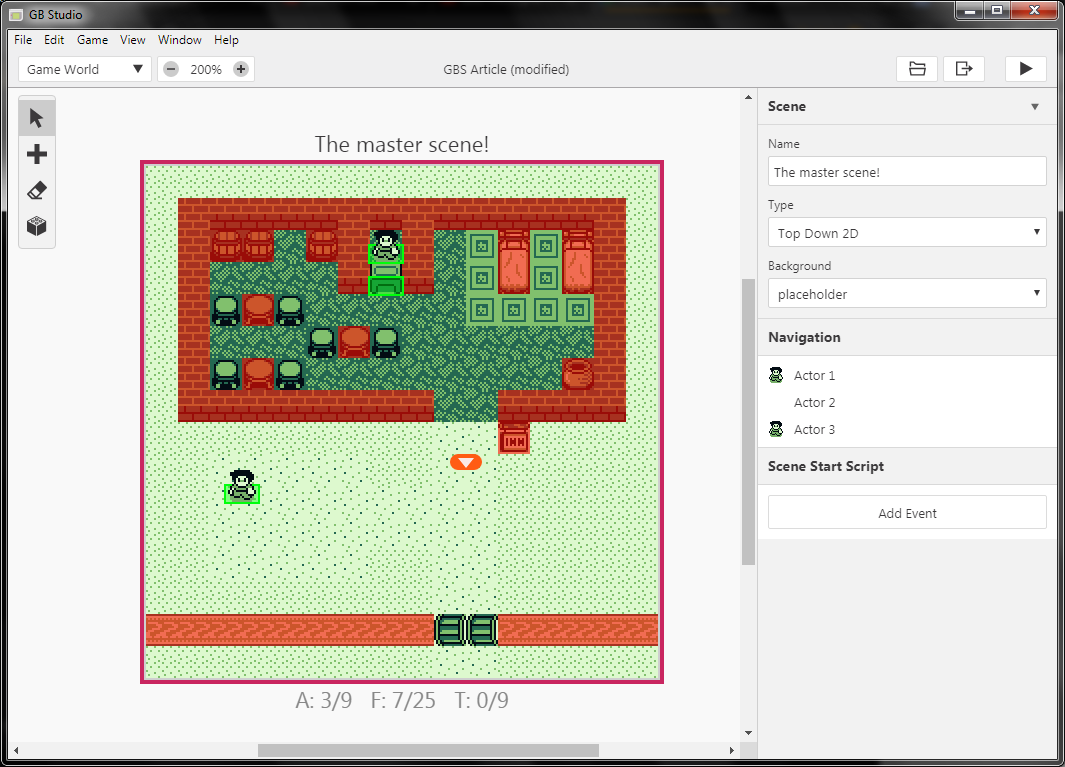Open the View menu
This screenshot has height=767, width=1065.
click(132, 40)
